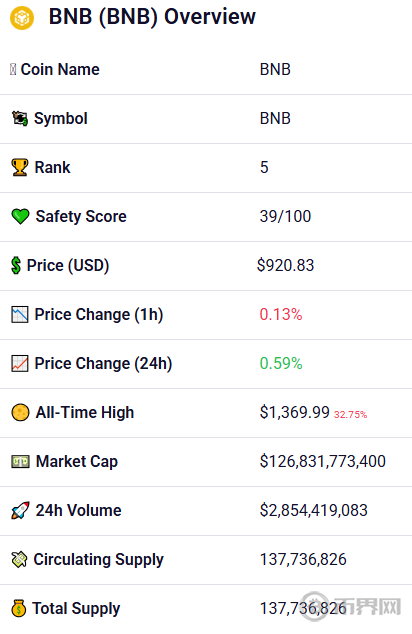This screenshot has height=634, width=412.
Task: Click the BNB coin logo icon
Action: (x=22, y=18)
